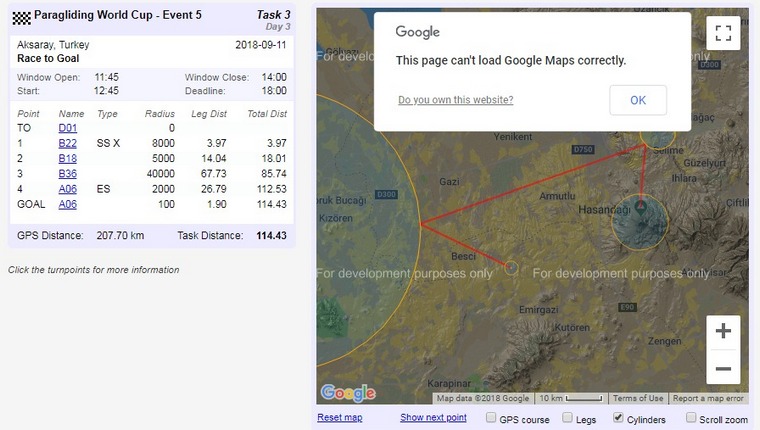Click the 40000 radius value
Viewport: 760px width, 430px height.
[x=160, y=174]
